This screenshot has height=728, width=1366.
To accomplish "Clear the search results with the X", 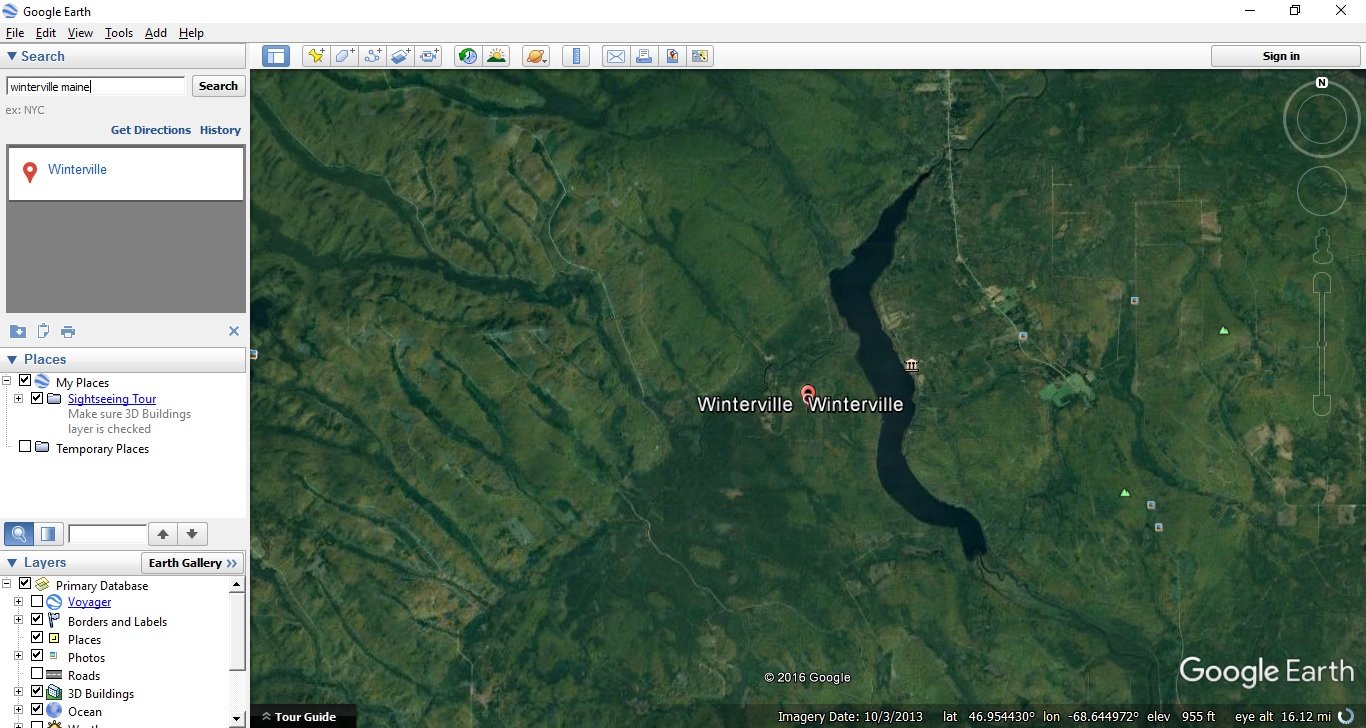I will pyautogui.click(x=234, y=331).
